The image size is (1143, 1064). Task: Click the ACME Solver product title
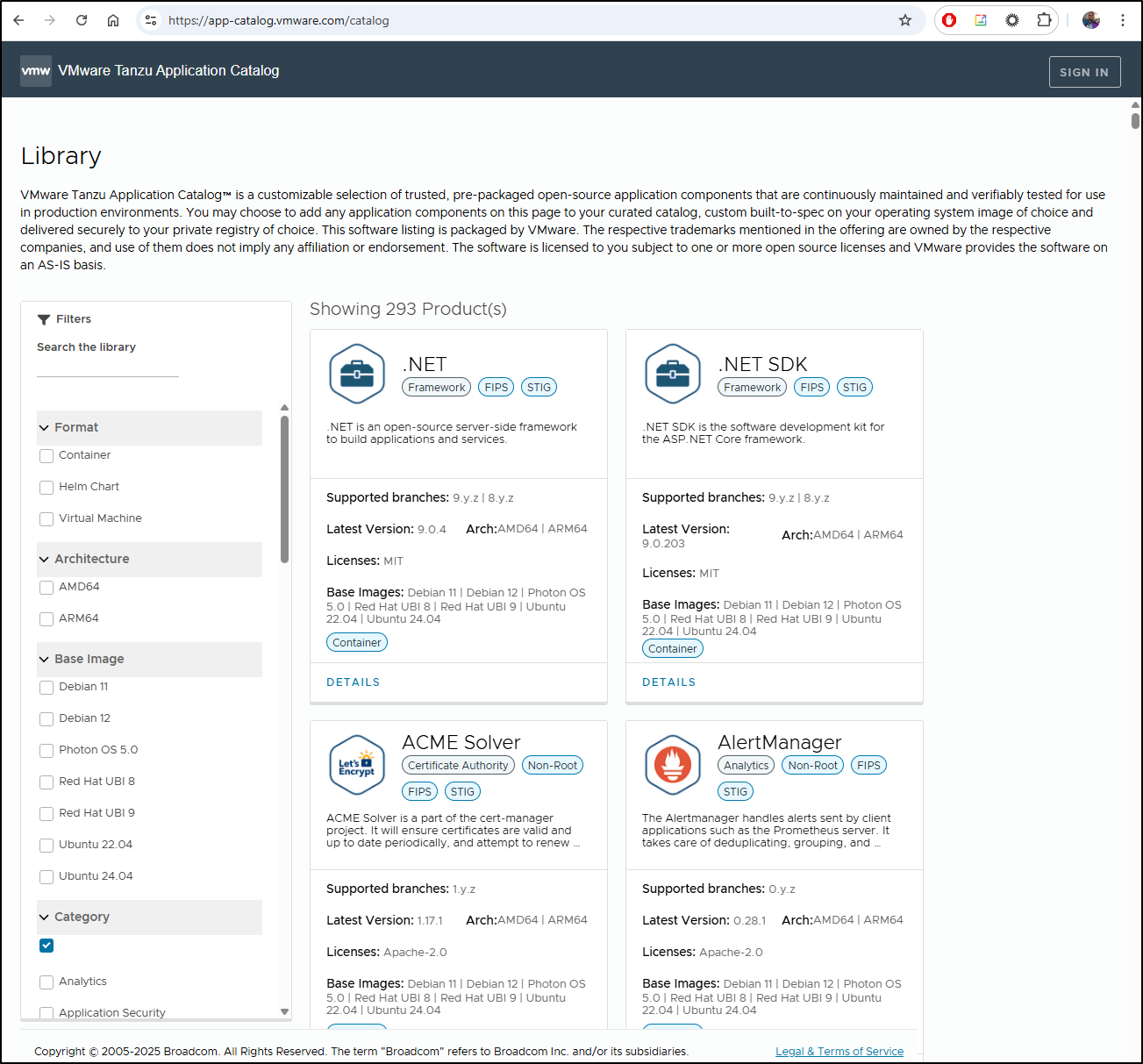point(461,743)
